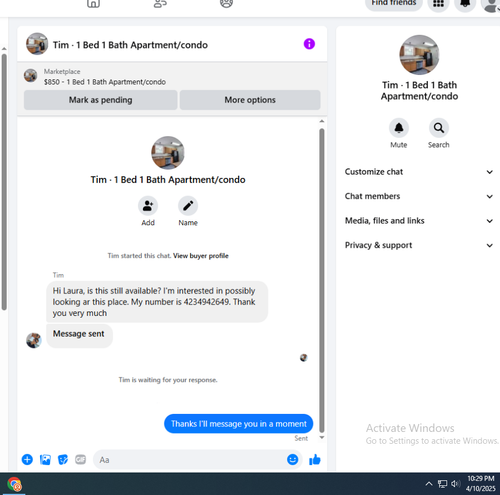Click the Marketplace listing thumbnail beside $850
This screenshot has width=500, height=495.
pyautogui.click(x=30, y=76)
